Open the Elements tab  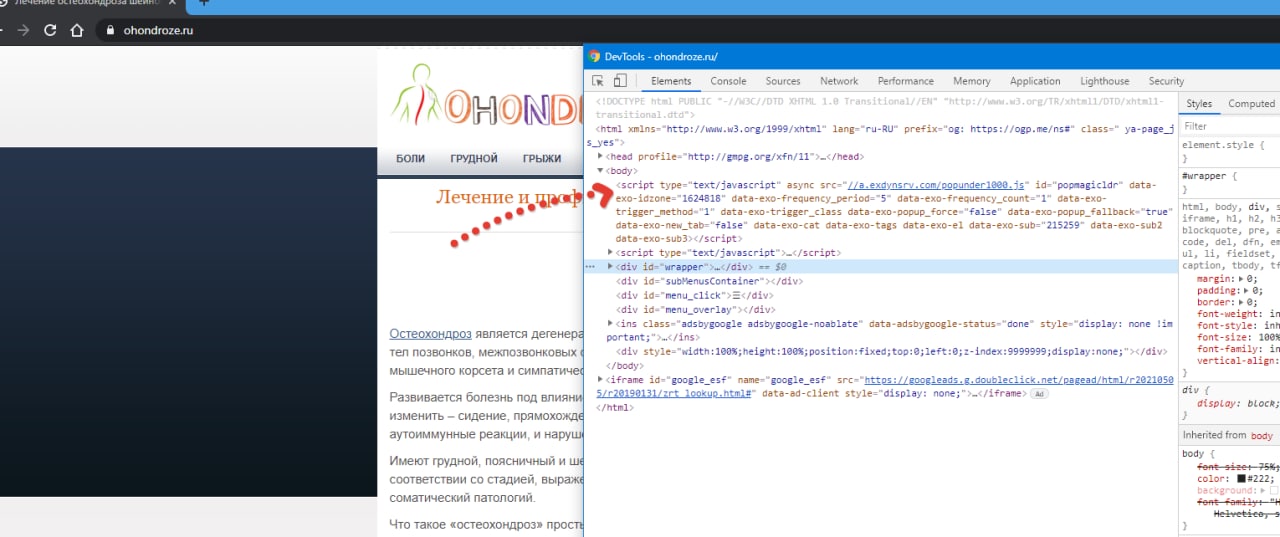click(x=671, y=81)
